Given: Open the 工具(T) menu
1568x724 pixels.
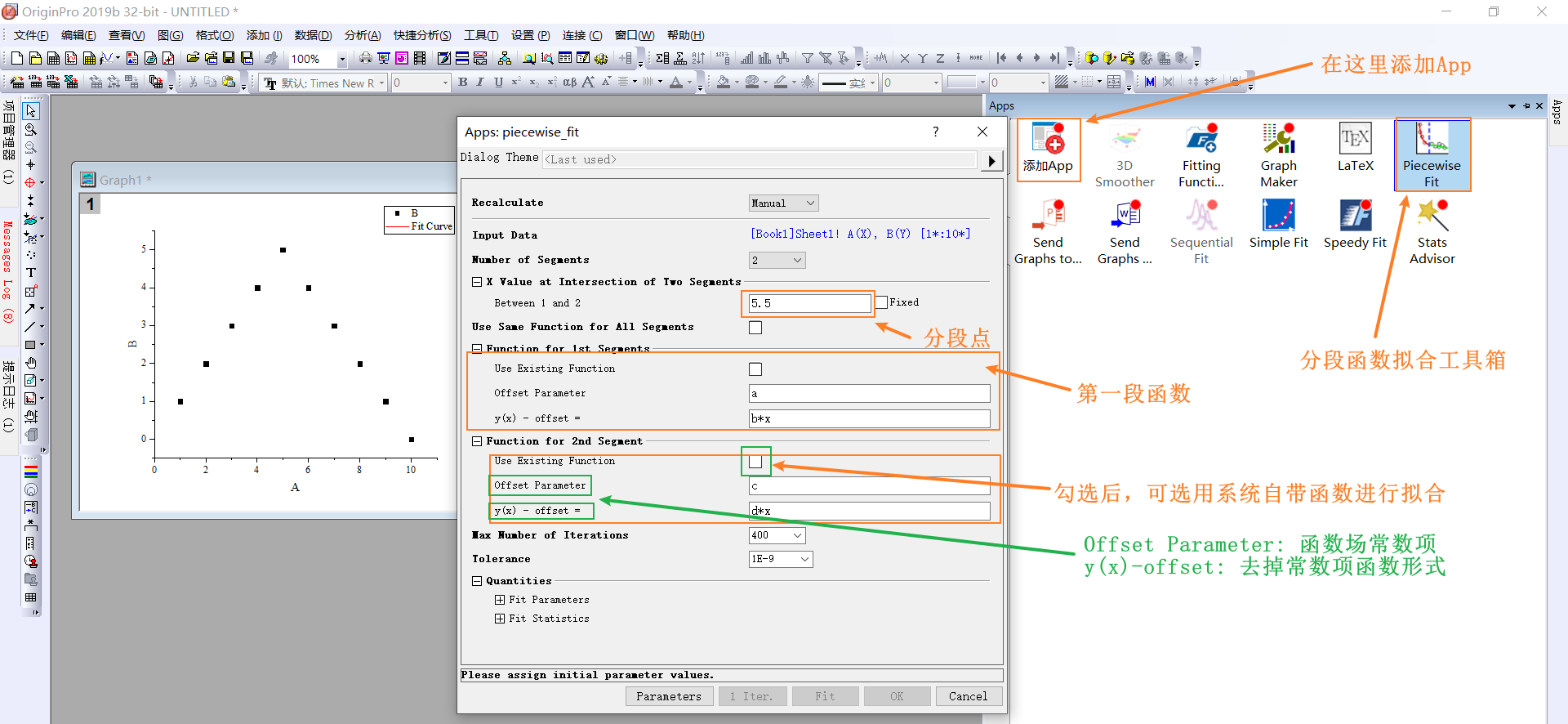Looking at the screenshot, I should [x=481, y=35].
